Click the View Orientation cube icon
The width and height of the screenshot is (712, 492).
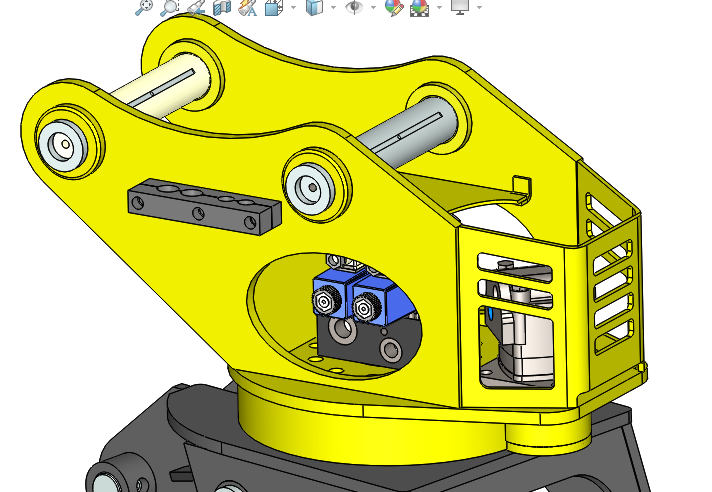274,7
